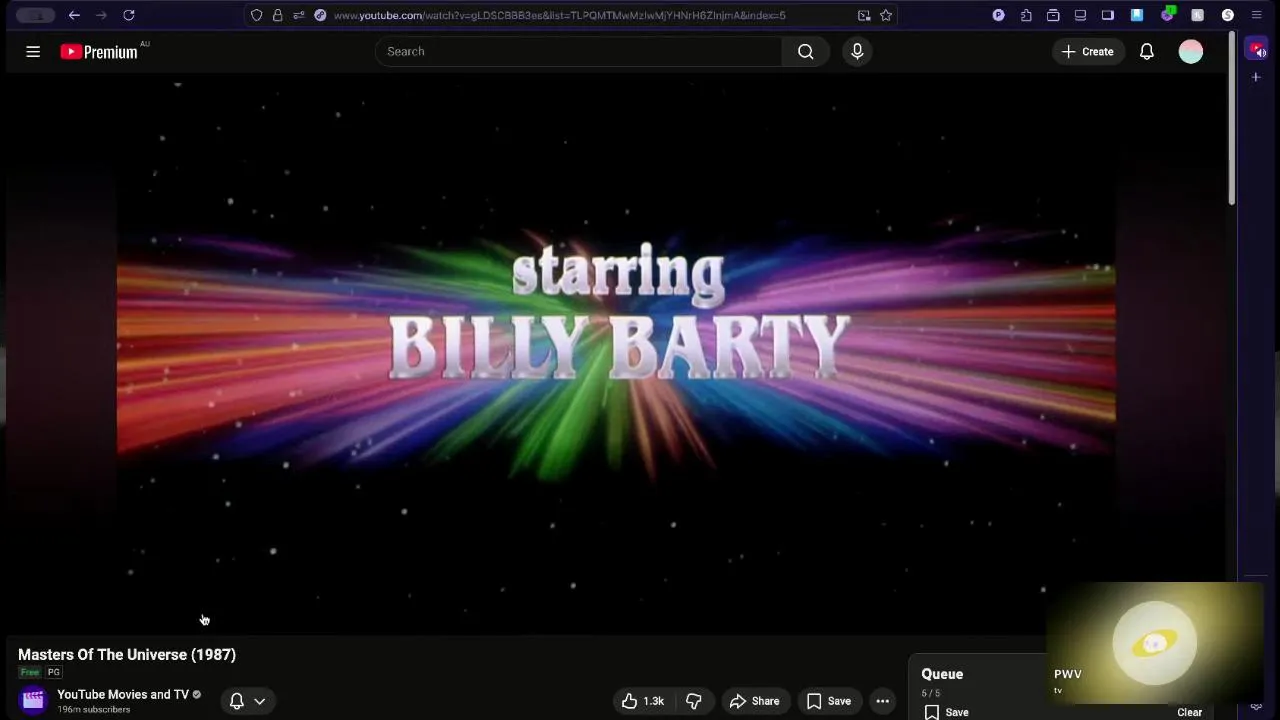Image resolution: width=1280 pixels, height=720 pixels.
Task: Bookmark this page with the star
Action: pos(886,15)
